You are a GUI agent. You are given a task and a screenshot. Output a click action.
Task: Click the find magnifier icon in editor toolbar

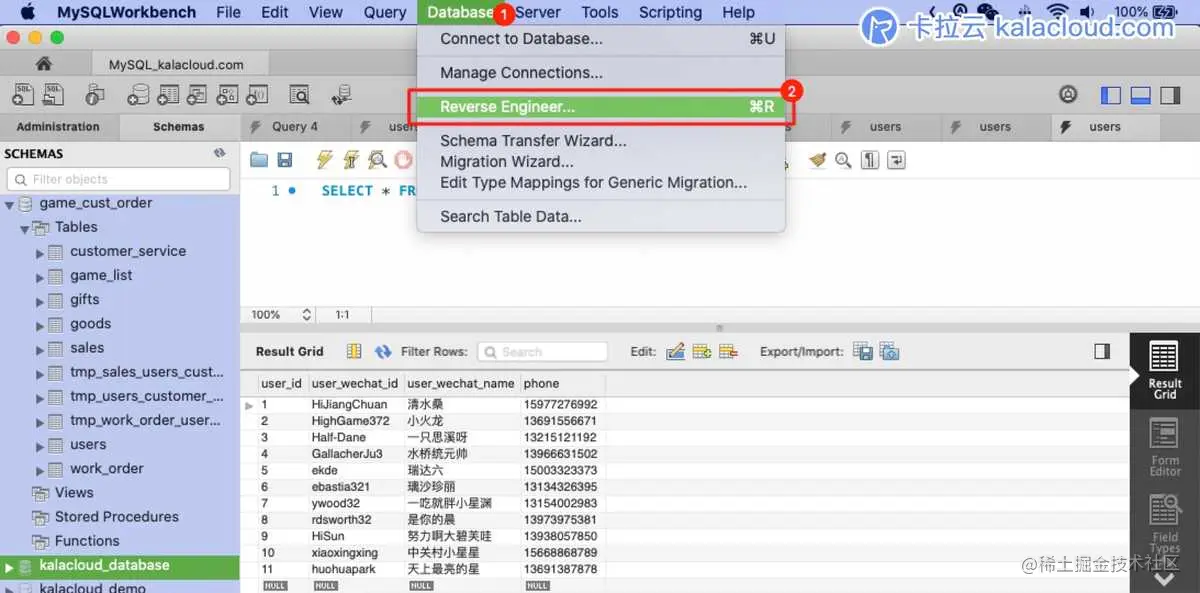tap(844, 160)
